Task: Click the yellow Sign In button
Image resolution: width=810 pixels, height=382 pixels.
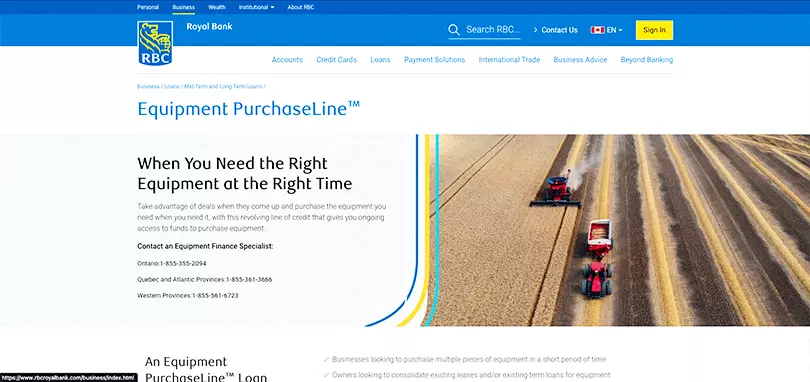Action: click(x=654, y=30)
